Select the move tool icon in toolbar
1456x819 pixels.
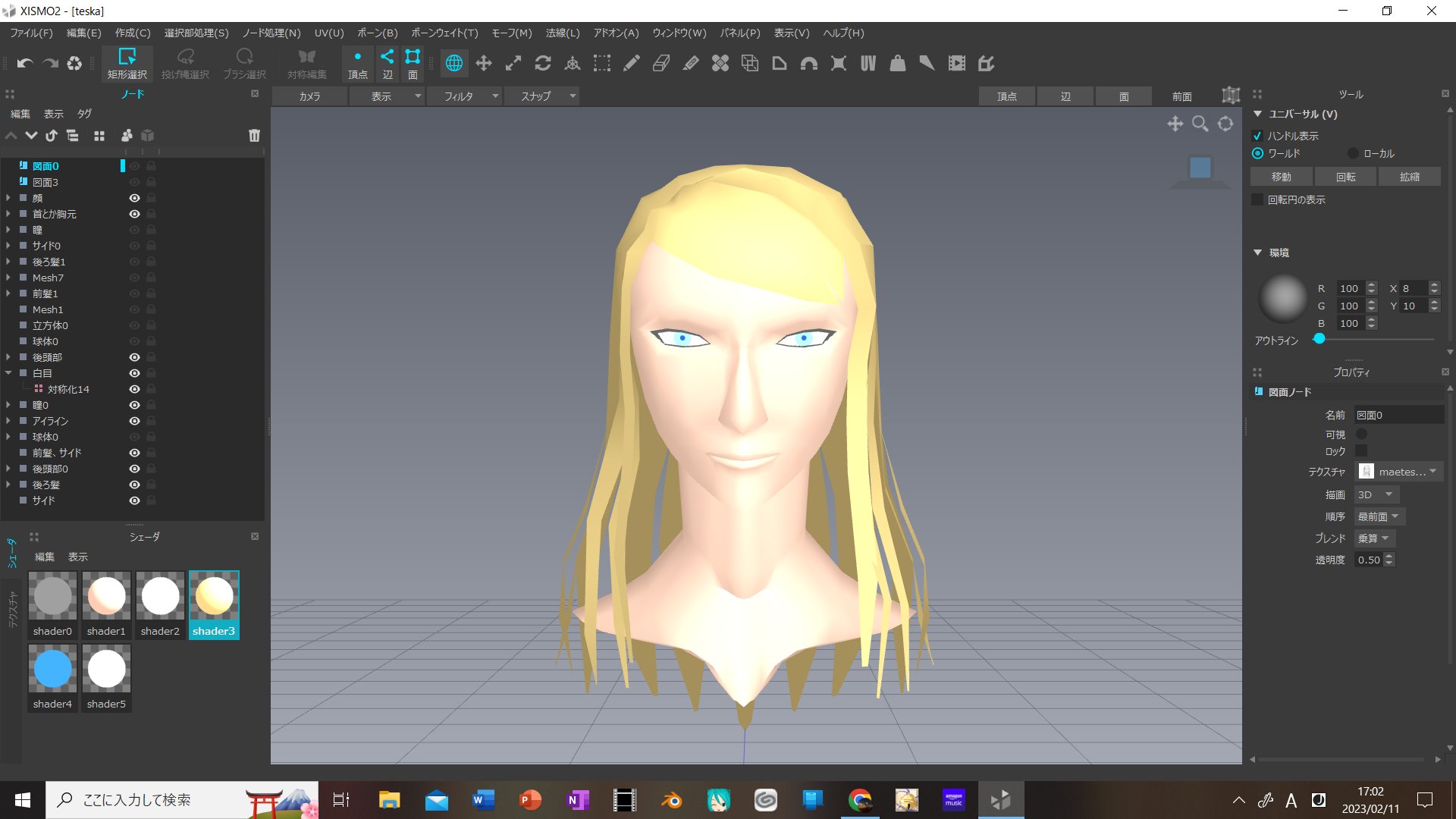(x=484, y=64)
